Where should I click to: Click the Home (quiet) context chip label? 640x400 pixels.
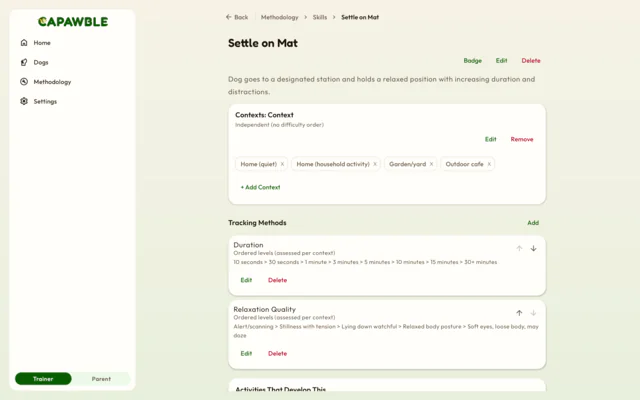tap(258, 164)
